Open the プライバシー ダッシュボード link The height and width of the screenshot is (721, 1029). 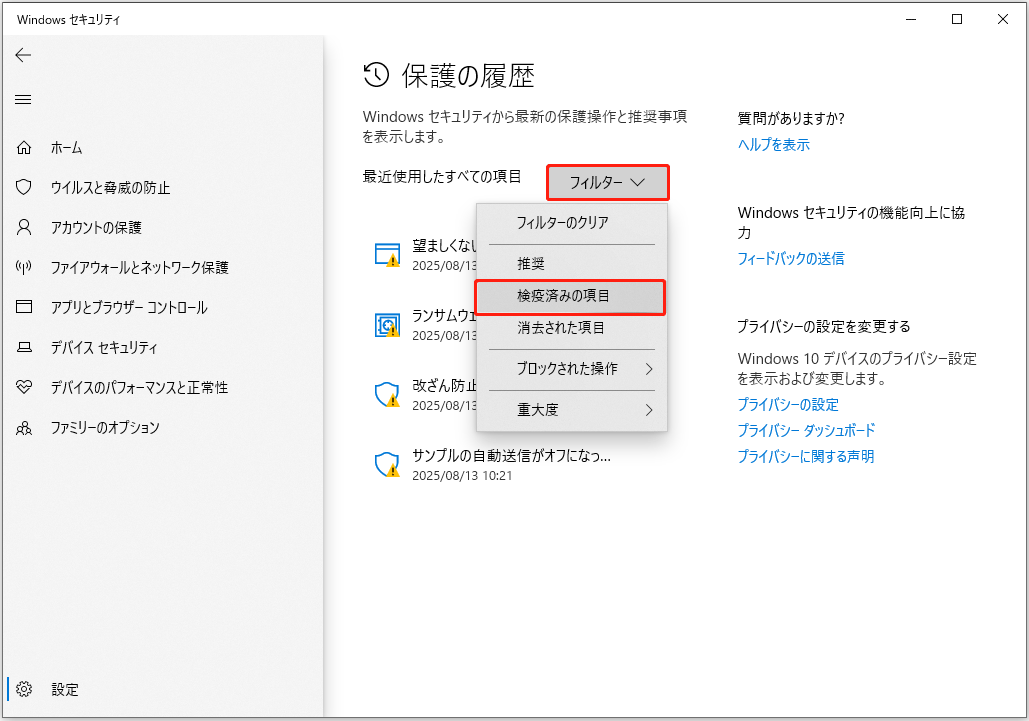tap(806, 431)
